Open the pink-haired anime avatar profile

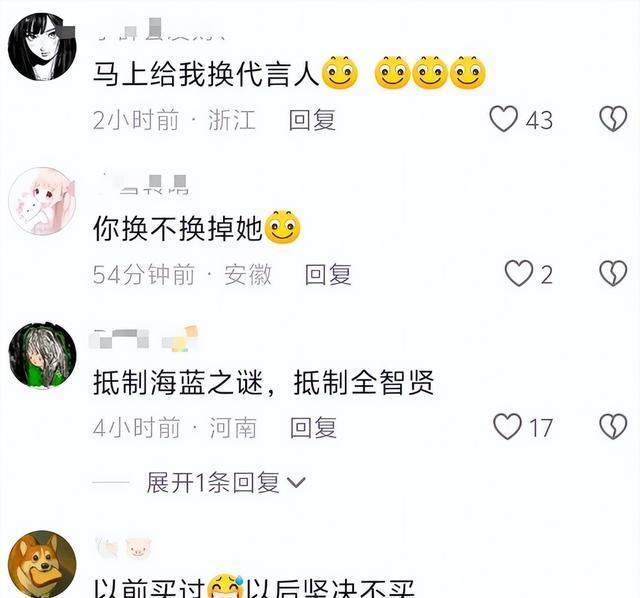coord(42,201)
